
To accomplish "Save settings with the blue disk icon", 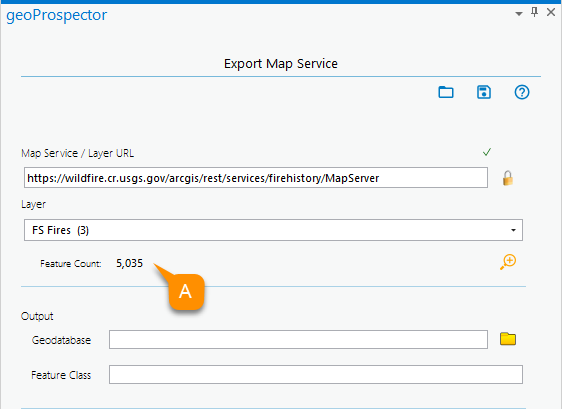I will click(484, 92).
